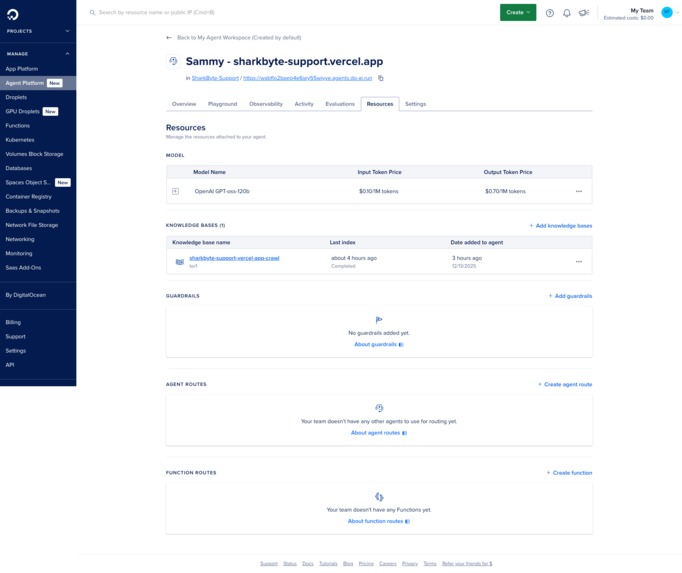Screen dimensions: 682x573
Task: Open the Pricing footer link
Action: pos(366,563)
